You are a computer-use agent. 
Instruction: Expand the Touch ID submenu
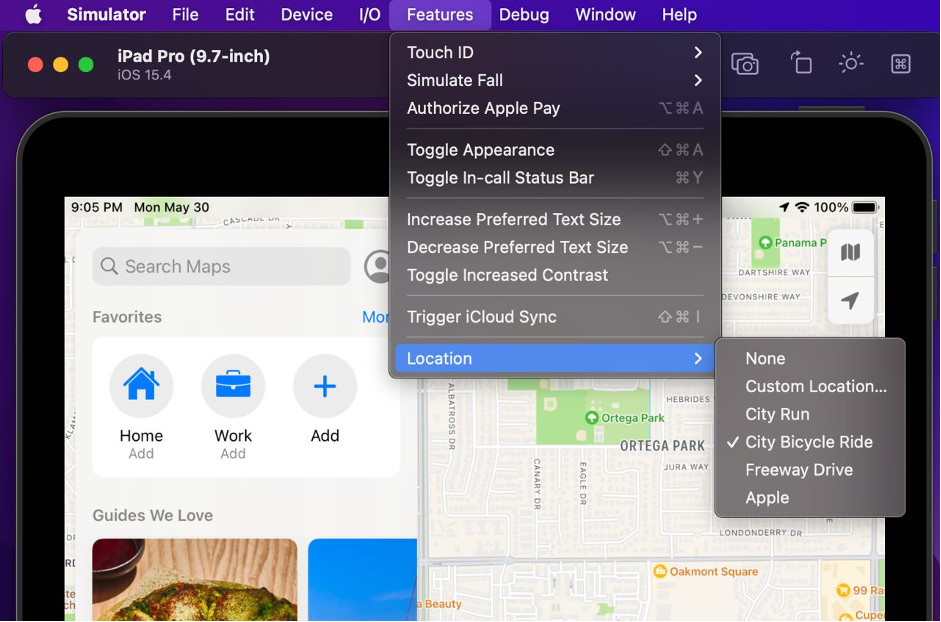click(555, 53)
